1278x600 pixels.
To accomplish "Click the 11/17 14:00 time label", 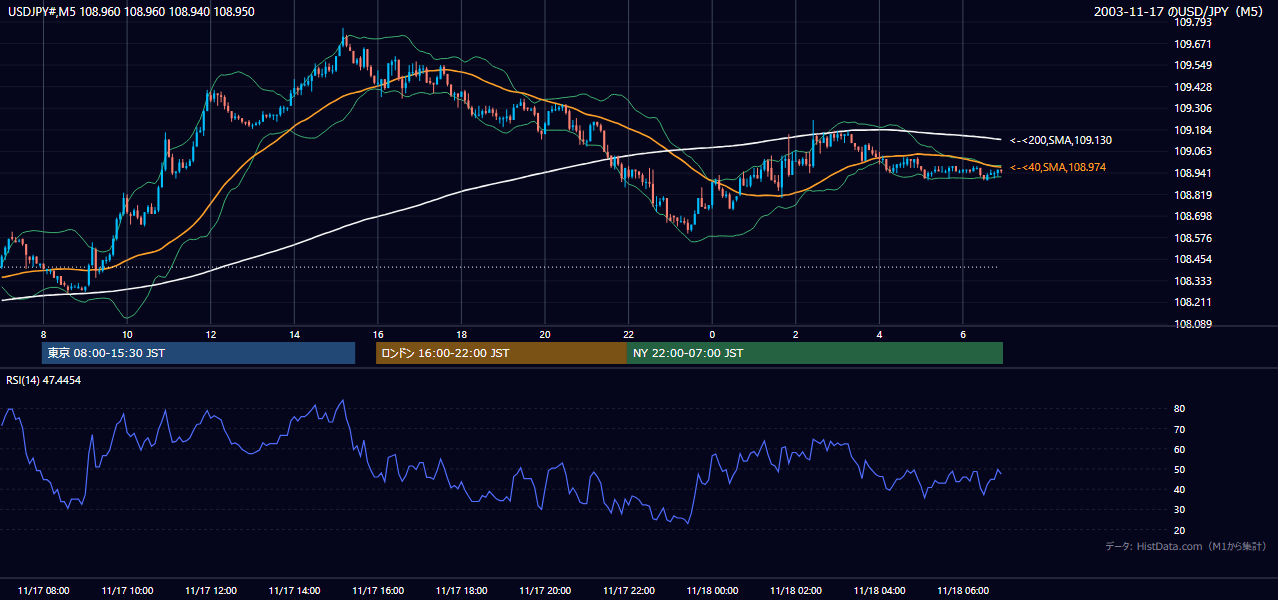I will [x=294, y=591].
